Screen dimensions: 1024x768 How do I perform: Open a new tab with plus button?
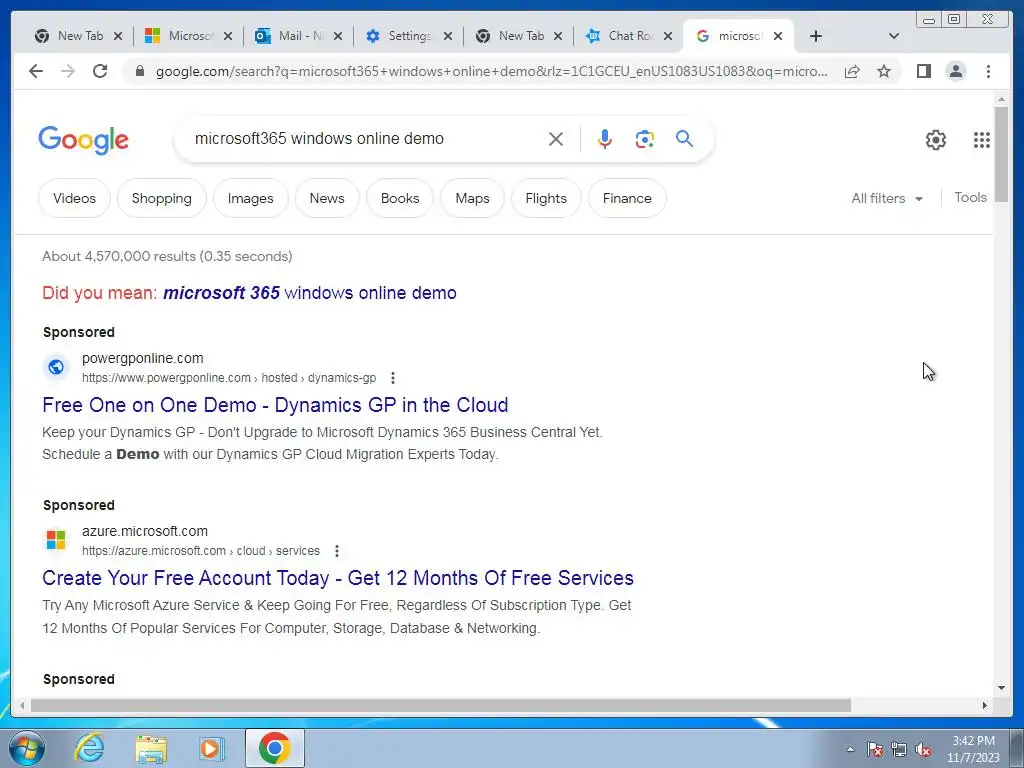pyautogui.click(x=816, y=36)
